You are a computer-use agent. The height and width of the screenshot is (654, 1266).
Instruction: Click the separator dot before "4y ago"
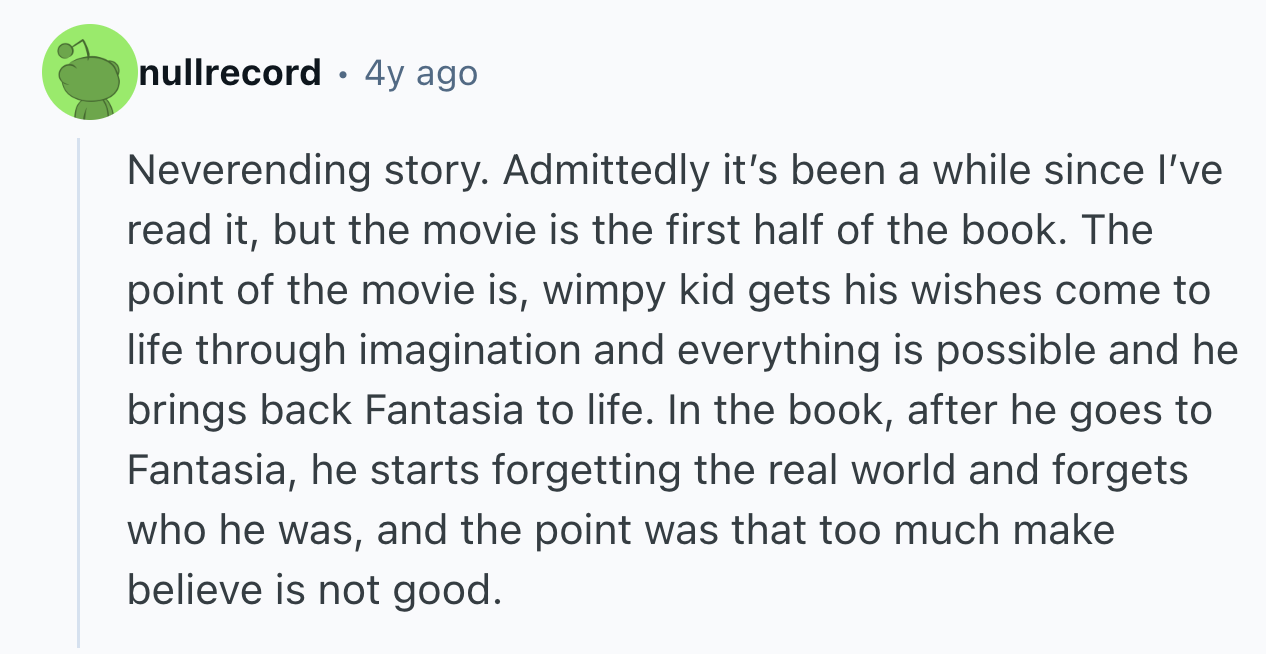(343, 74)
